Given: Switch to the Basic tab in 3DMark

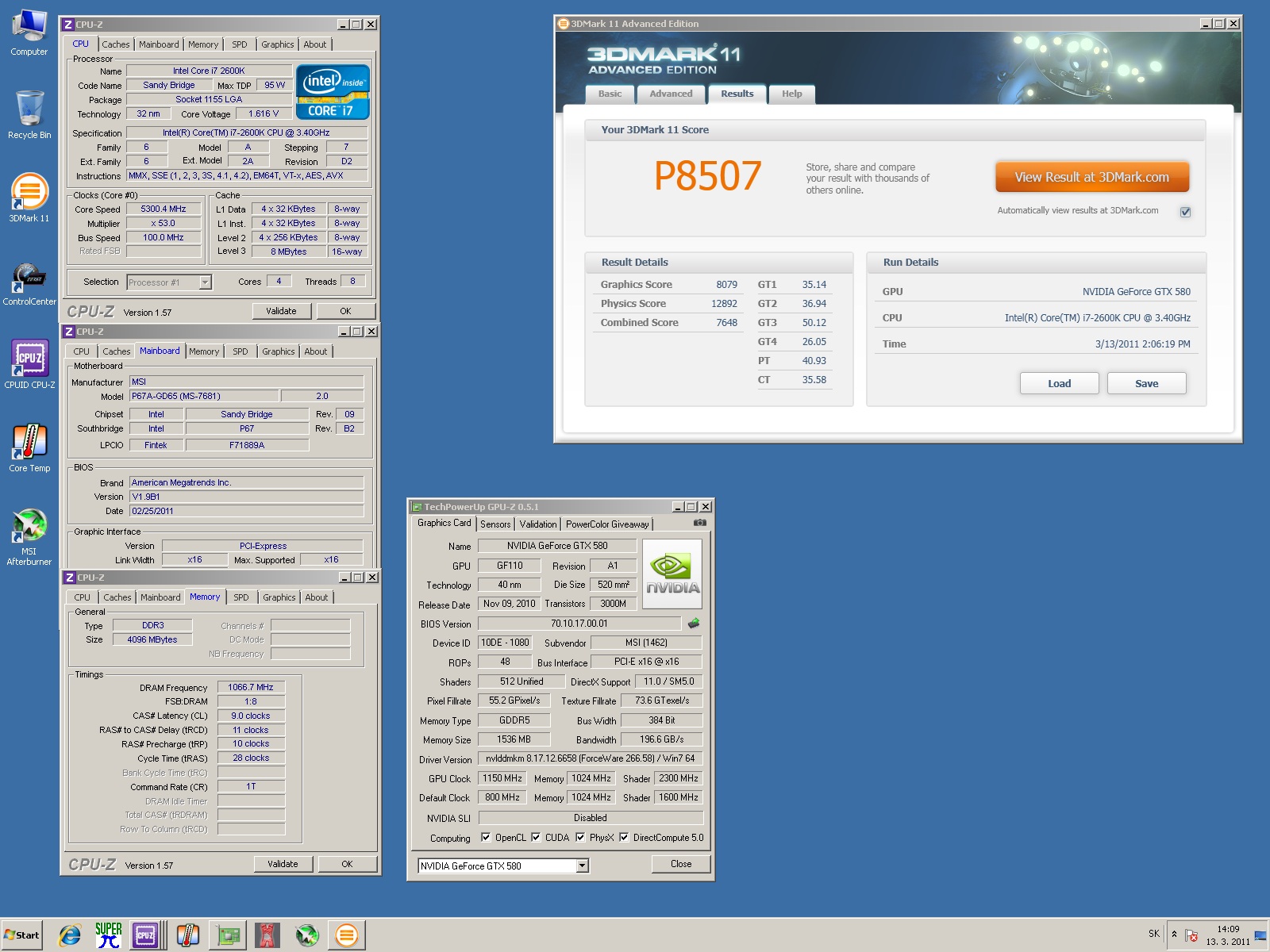Looking at the screenshot, I should (610, 94).
